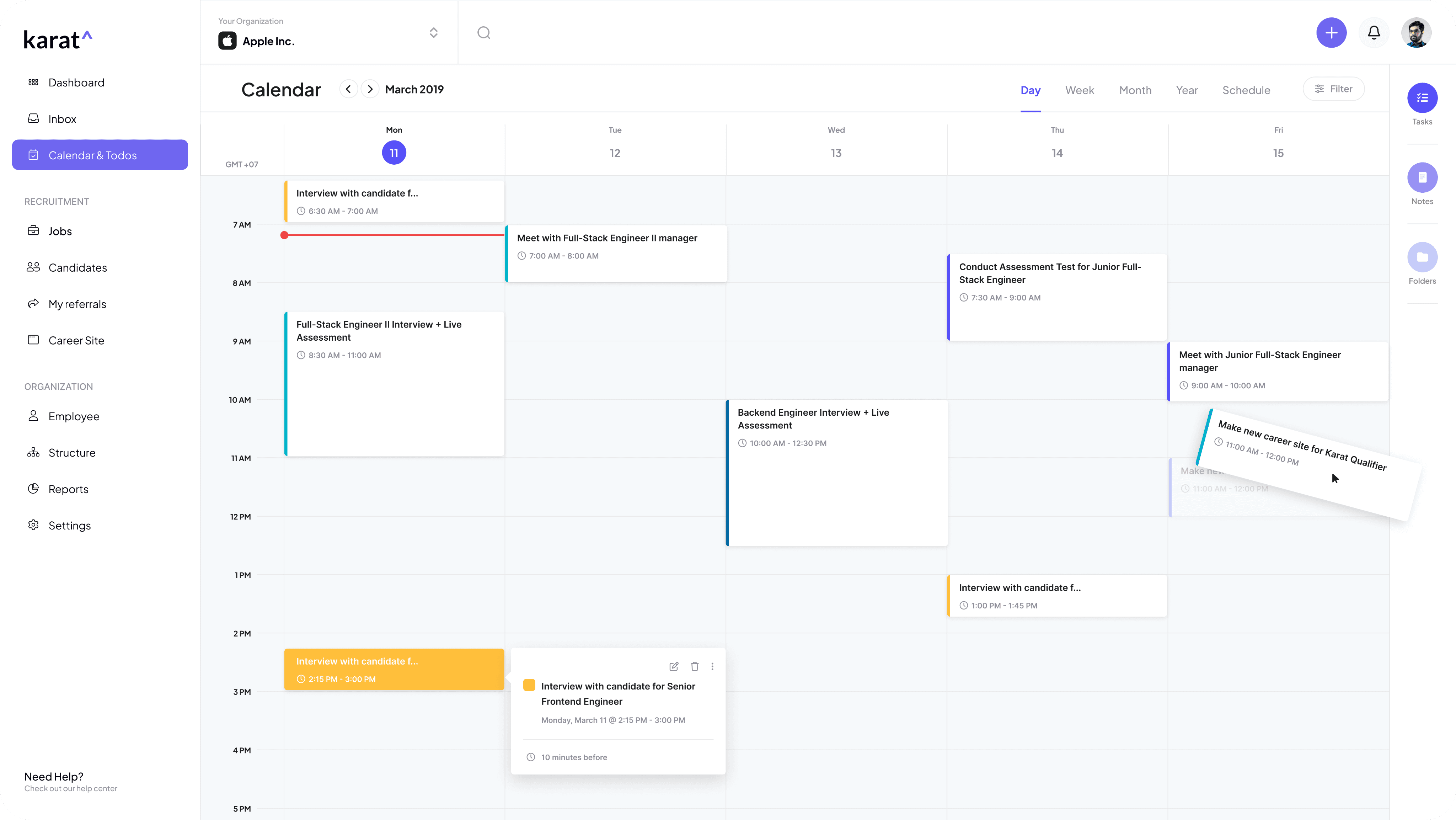
Task: Open the Folders panel icon
Action: point(1422,257)
